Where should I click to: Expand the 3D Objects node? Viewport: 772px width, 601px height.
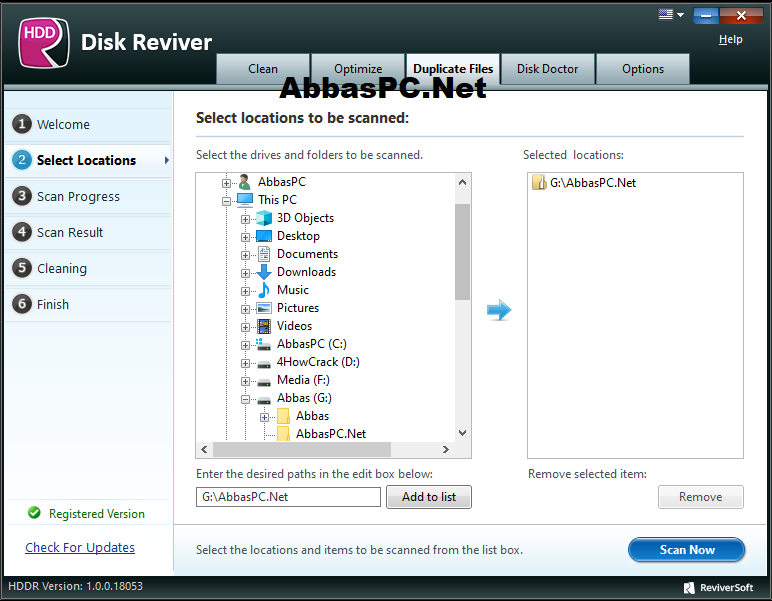pos(245,219)
